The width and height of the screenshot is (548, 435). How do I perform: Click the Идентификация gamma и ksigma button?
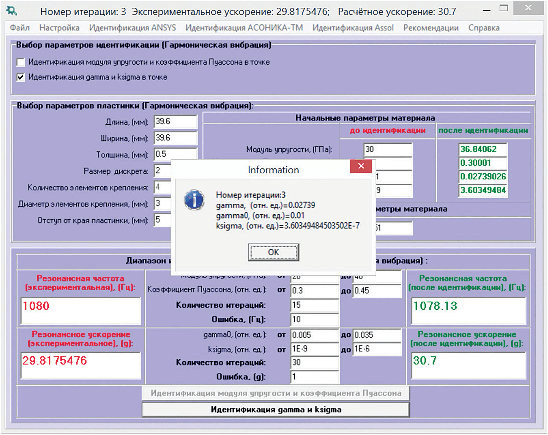pos(276,409)
